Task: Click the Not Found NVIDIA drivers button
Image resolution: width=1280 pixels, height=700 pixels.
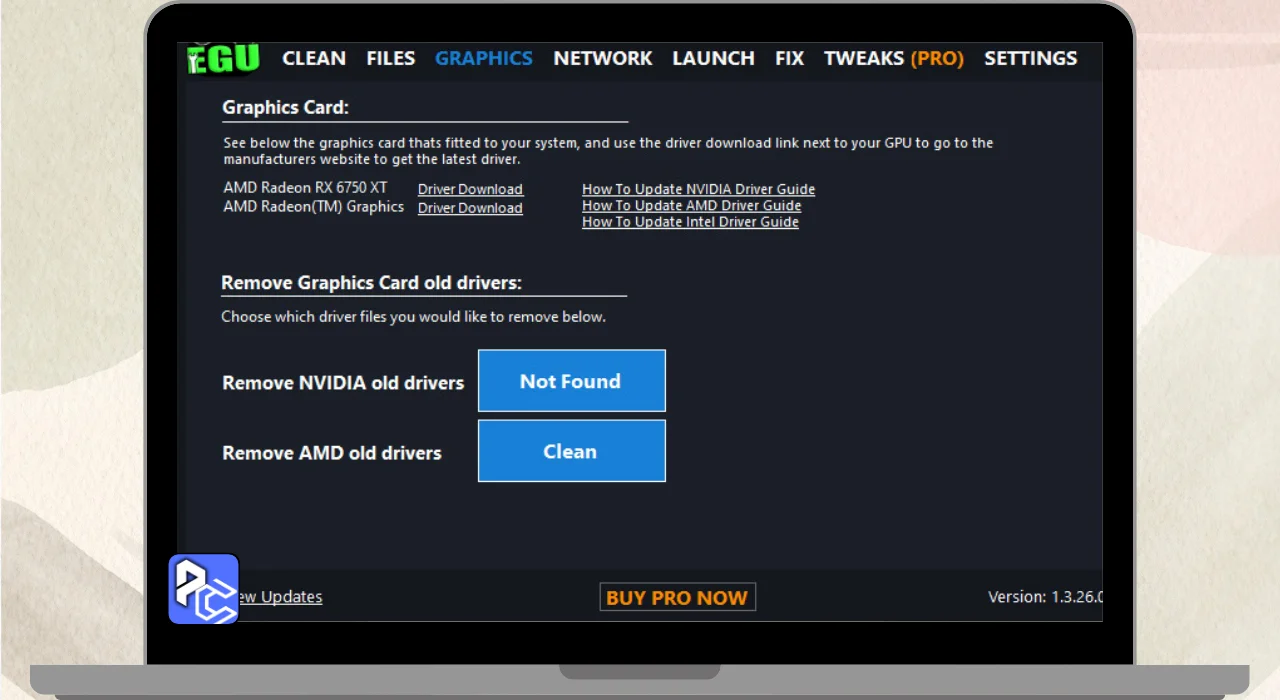Action: pos(571,381)
